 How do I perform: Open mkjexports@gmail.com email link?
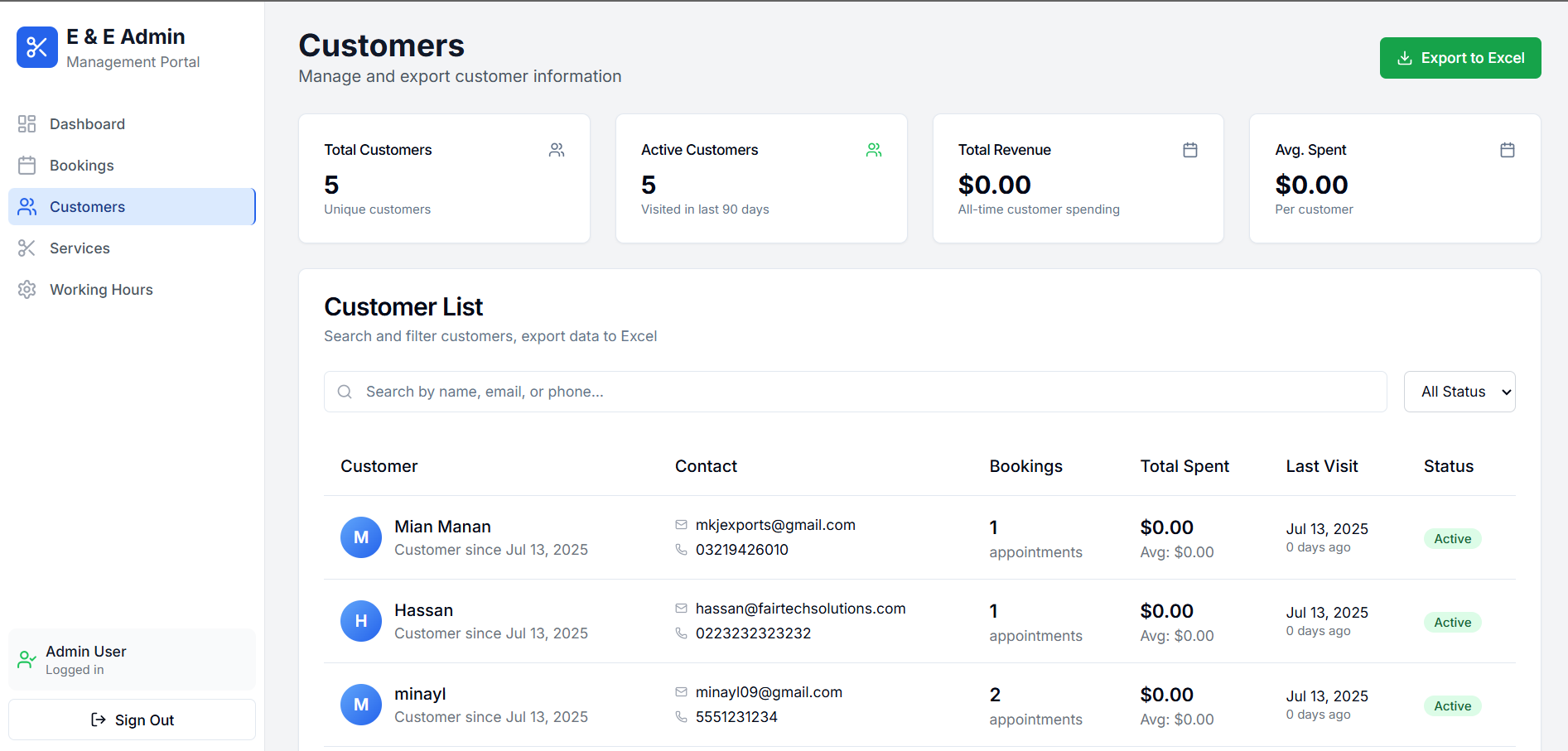point(774,525)
